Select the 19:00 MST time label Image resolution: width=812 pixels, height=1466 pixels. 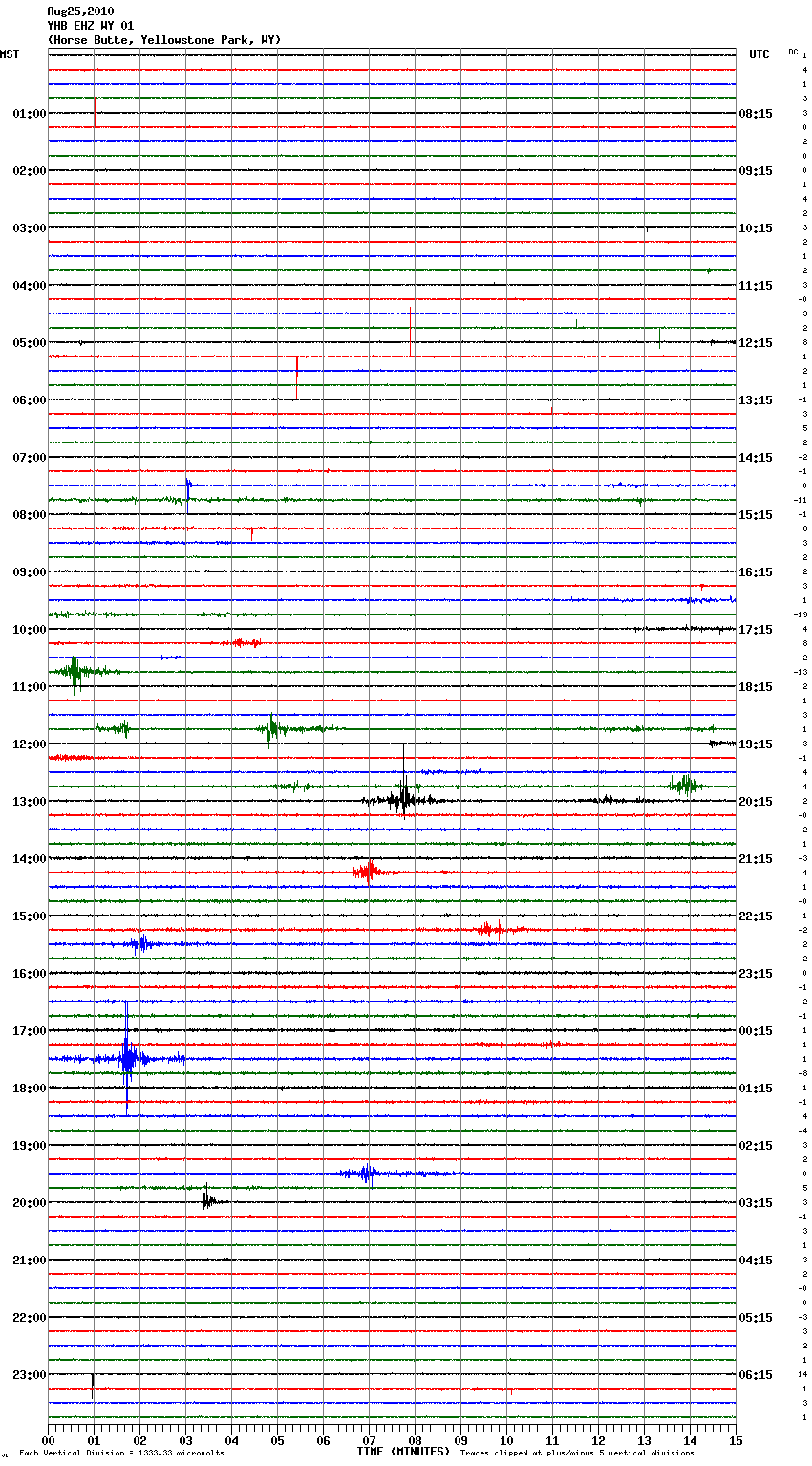(29, 1146)
